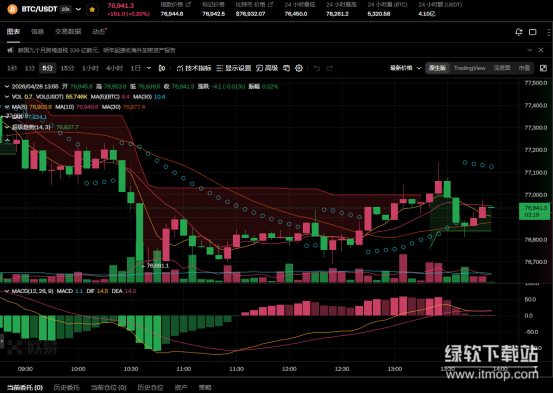Viewport: 553px width, 394px height.
Task: Click the 11:30 label on time axis
Action: [x=236, y=369]
